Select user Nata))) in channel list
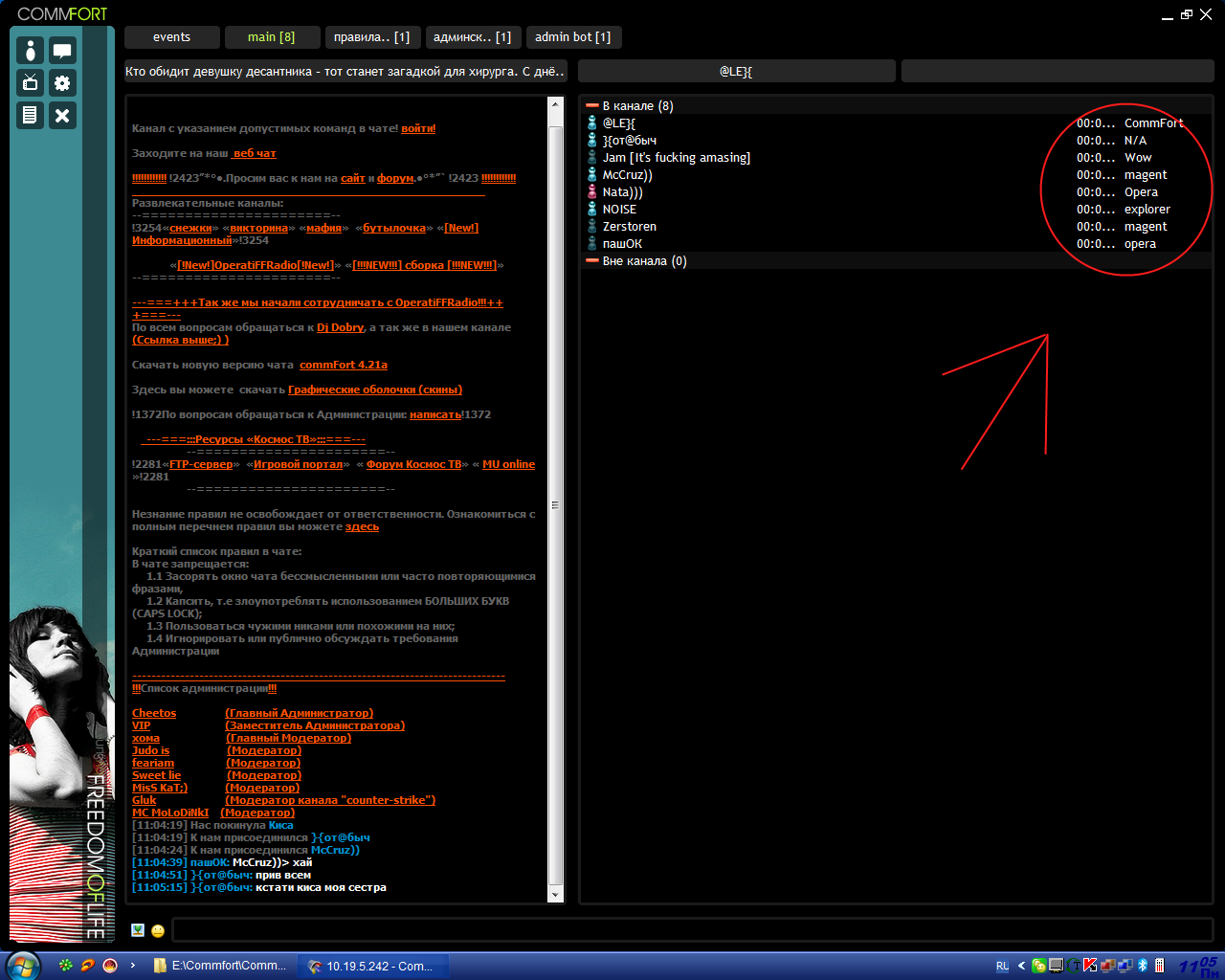 pos(622,192)
